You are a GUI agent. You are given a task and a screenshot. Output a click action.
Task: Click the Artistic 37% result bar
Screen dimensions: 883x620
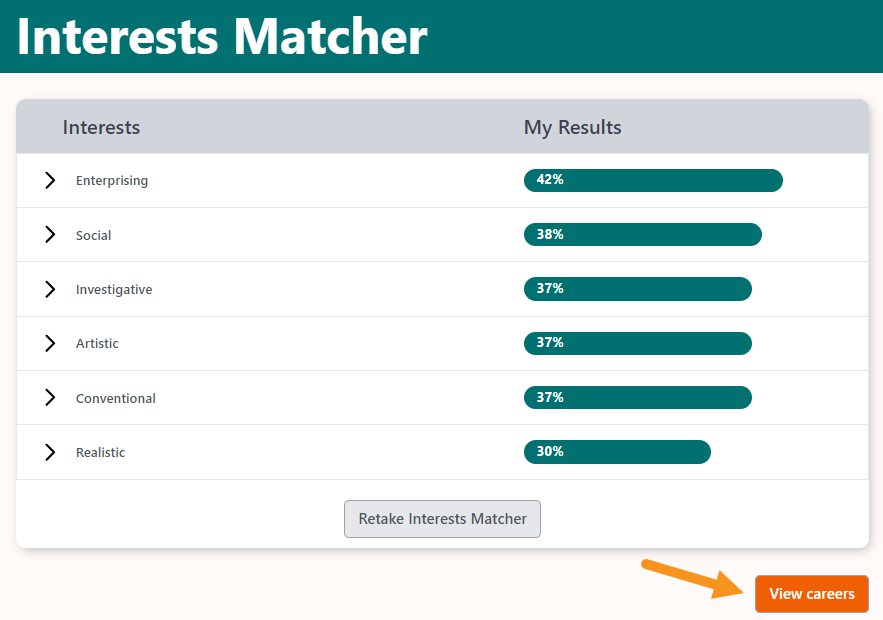coord(637,343)
